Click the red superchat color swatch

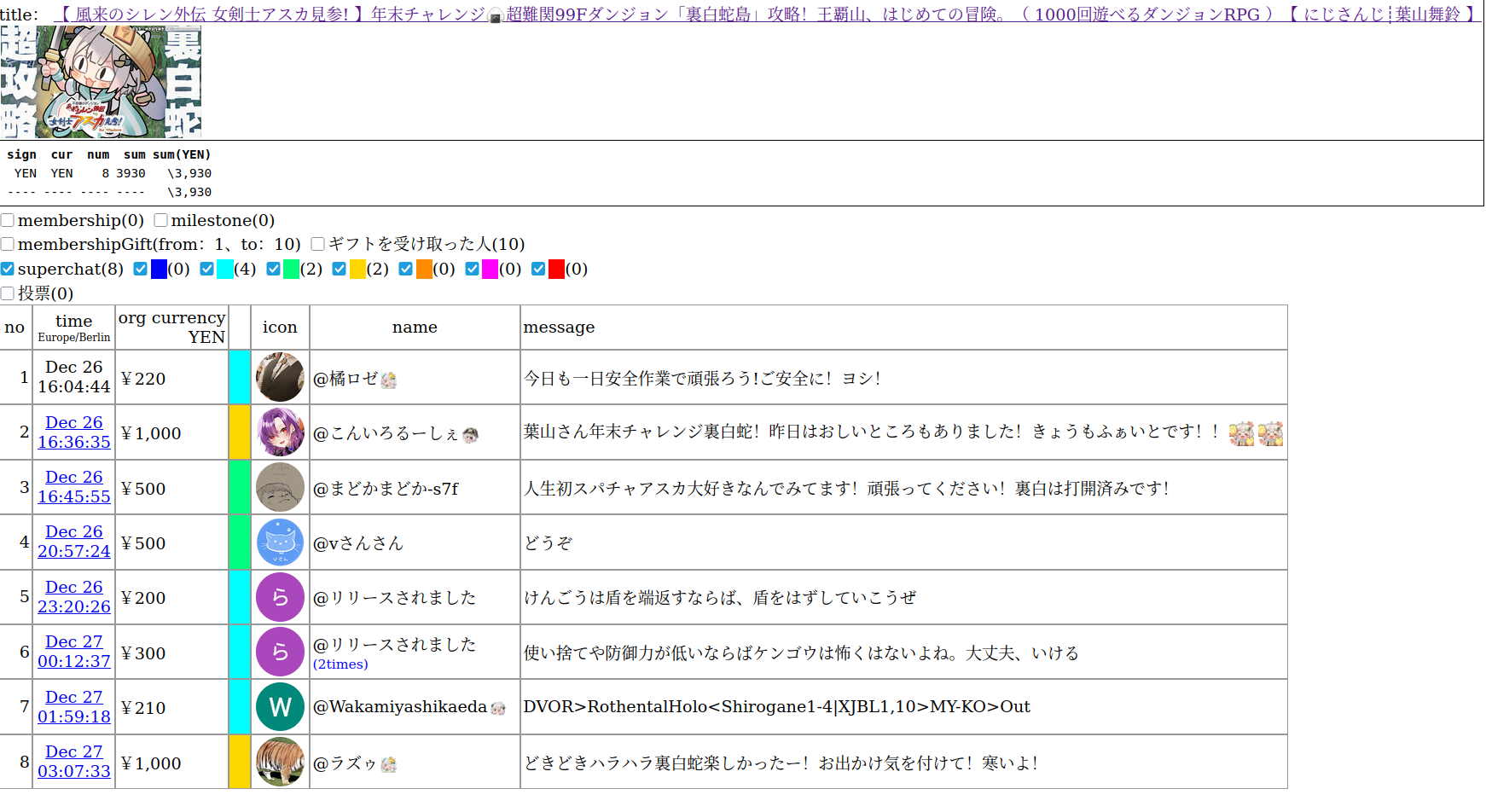[556, 269]
